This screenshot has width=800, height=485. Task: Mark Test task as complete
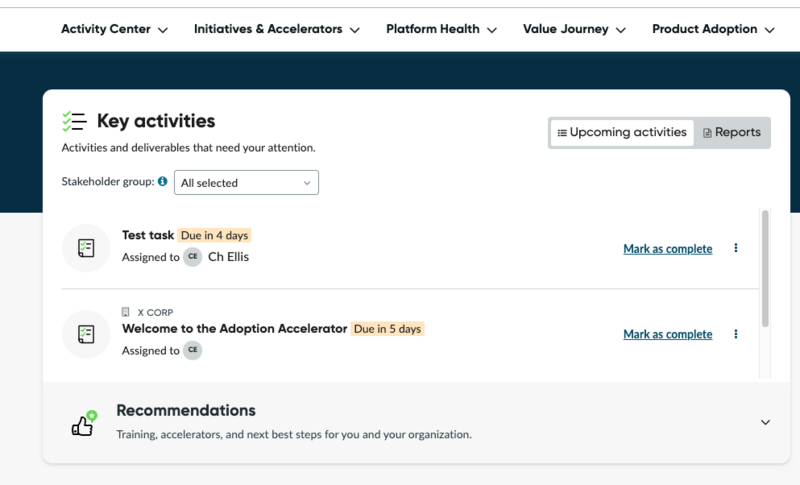pyautogui.click(x=667, y=248)
